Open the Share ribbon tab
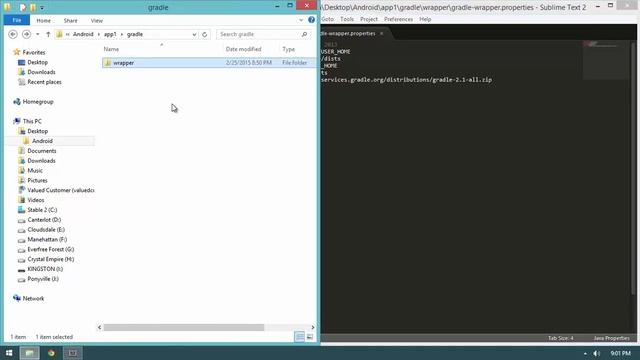 70,20
